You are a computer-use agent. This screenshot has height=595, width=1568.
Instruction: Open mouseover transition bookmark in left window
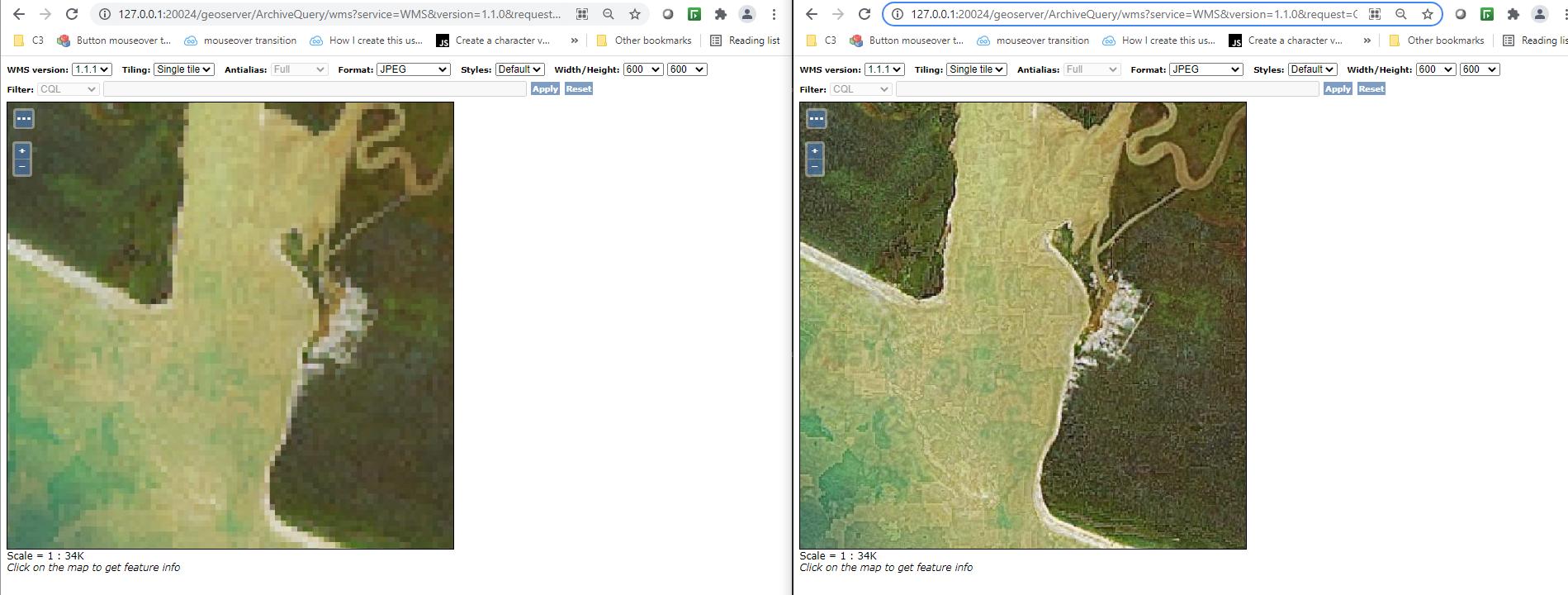(x=240, y=40)
